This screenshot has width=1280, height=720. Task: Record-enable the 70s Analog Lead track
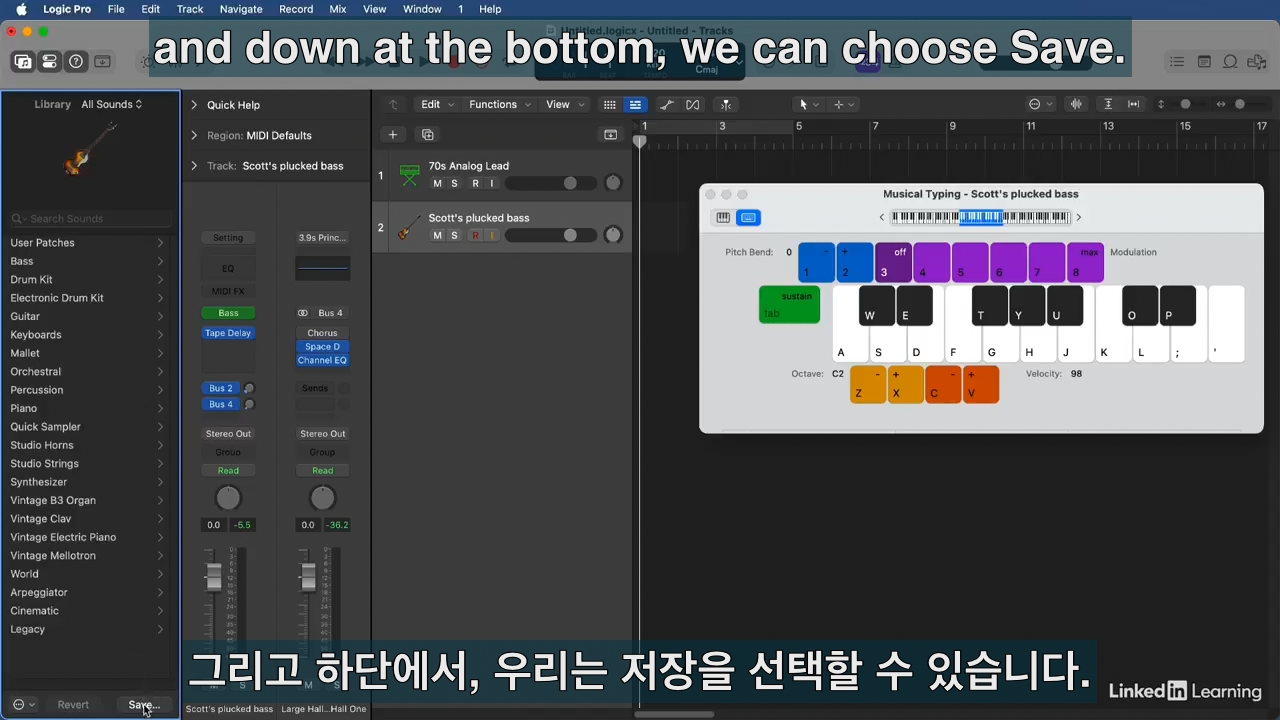click(475, 183)
